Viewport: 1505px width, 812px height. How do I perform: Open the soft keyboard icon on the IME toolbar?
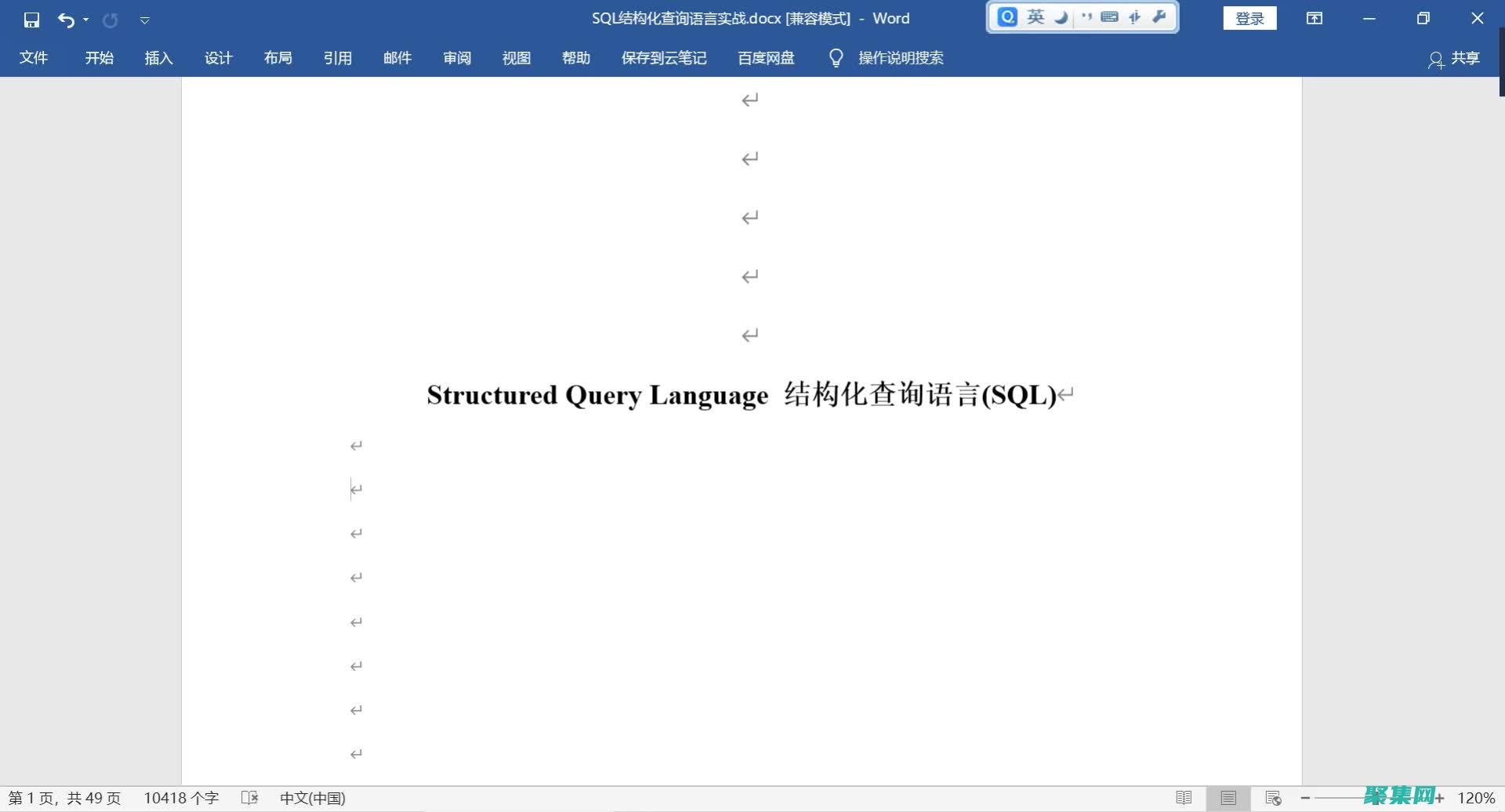[1109, 16]
